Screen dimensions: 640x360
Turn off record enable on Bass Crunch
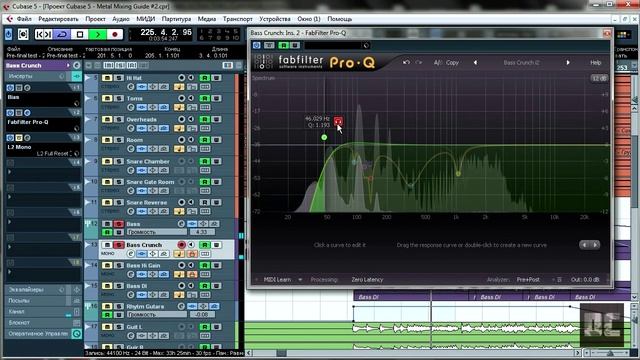181,245
